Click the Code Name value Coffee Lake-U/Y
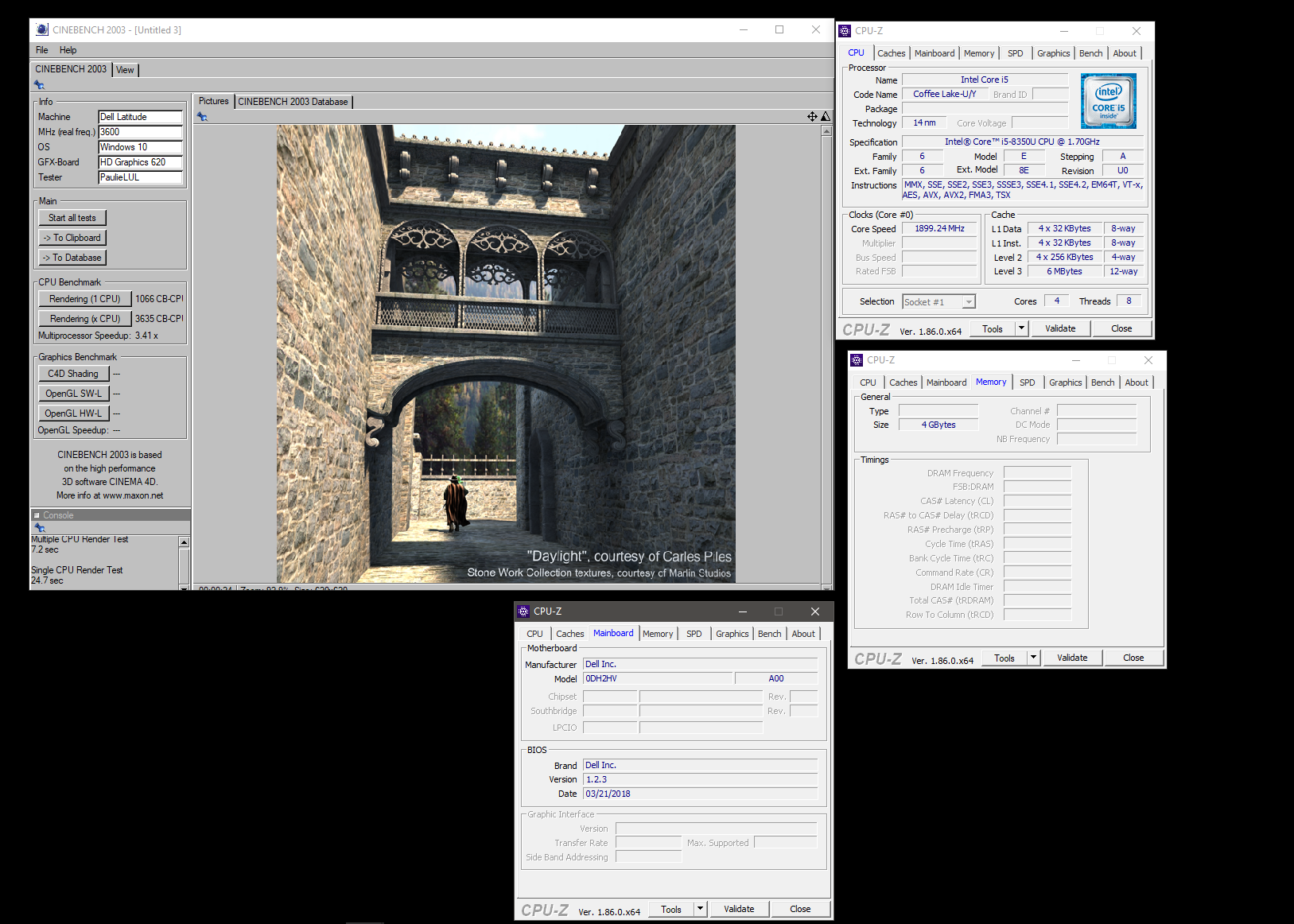This screenshot has width=1294, height=924. click(945, 94)
